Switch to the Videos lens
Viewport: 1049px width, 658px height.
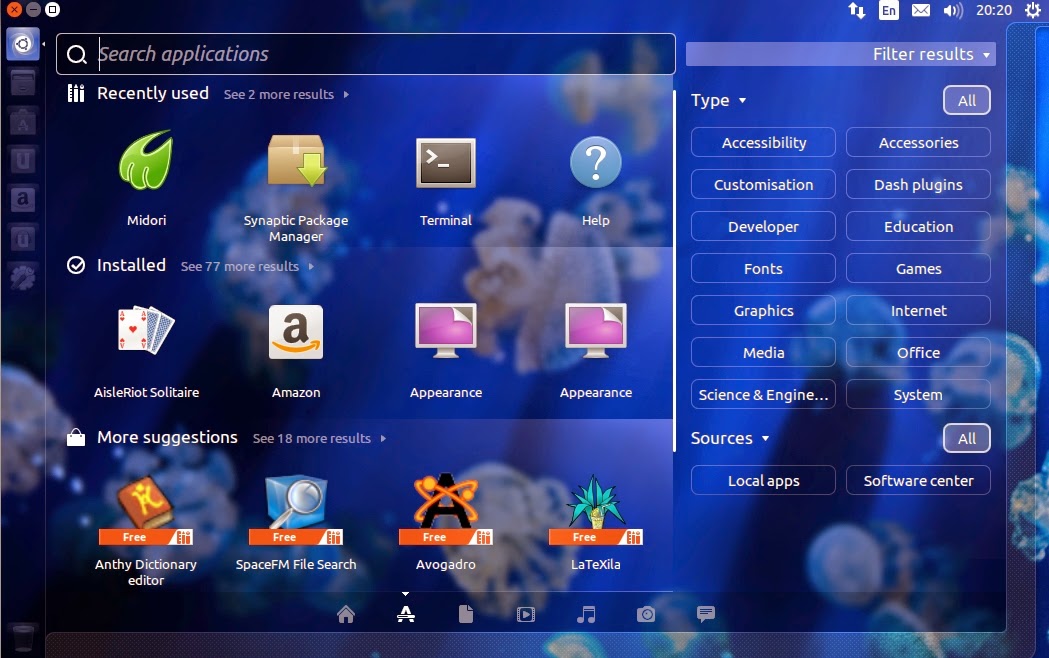pyautogui.click(x=526, y=614)
